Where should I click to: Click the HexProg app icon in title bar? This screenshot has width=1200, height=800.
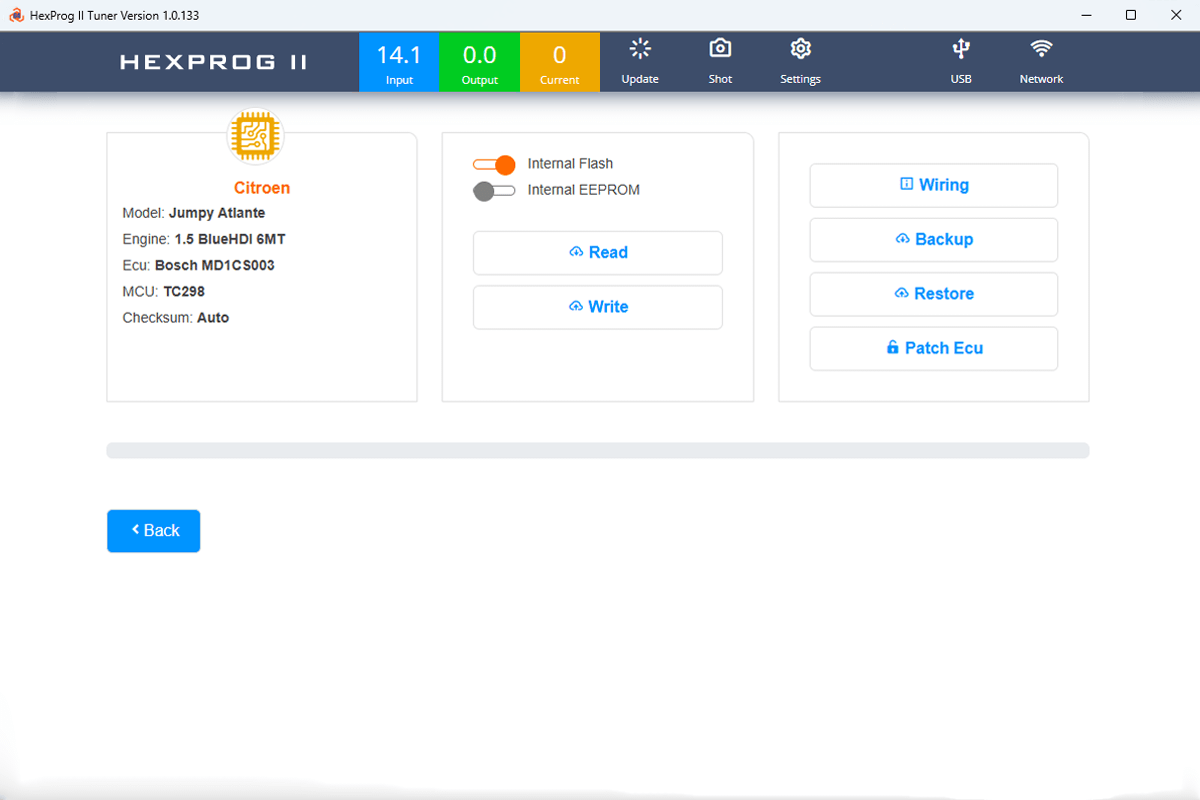(x=16, y=15)
